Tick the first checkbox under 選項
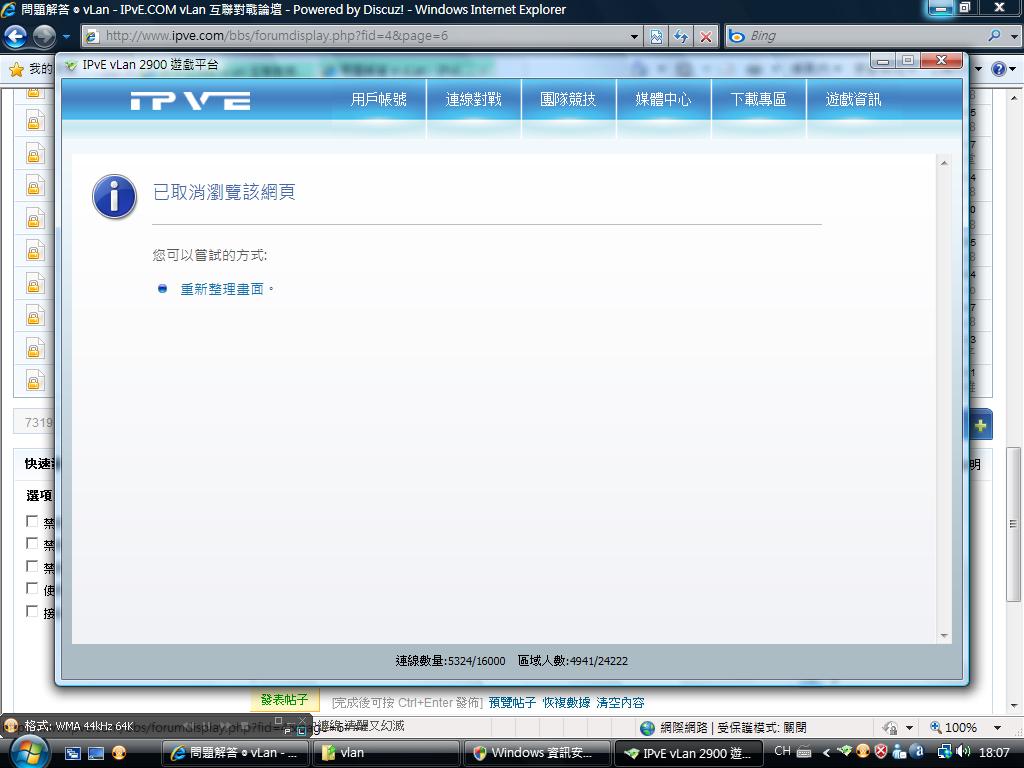The height and width of the screenshot is (768, 1024). (32, 521)
